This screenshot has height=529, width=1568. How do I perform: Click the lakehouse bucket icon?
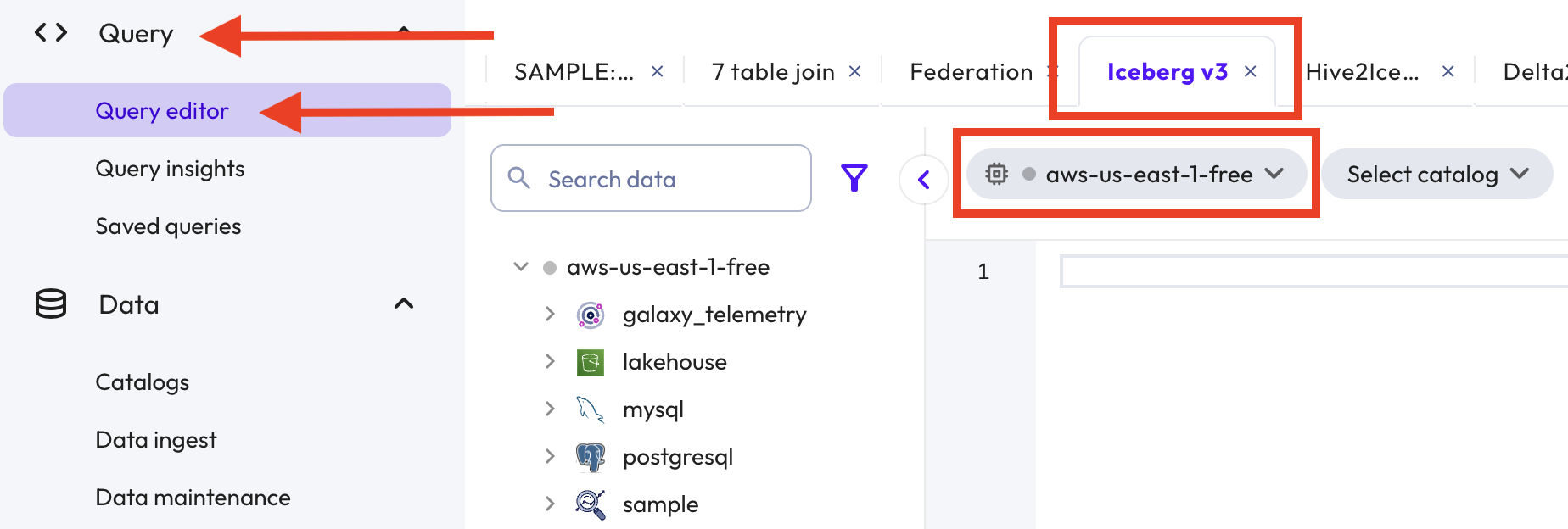[x=590, y=363]
